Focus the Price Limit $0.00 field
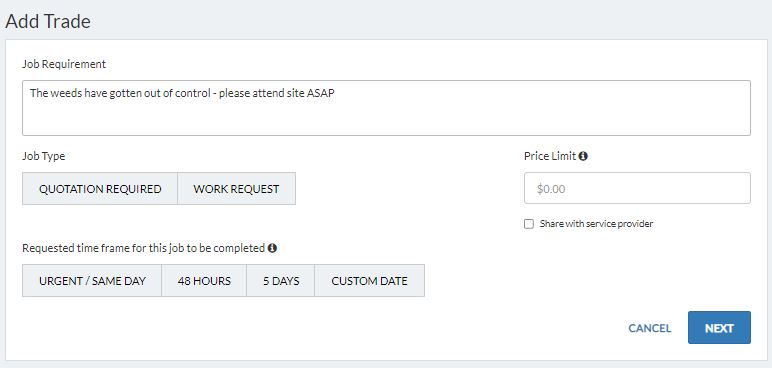This screenshot has width=772, height=368. (637, 188)
